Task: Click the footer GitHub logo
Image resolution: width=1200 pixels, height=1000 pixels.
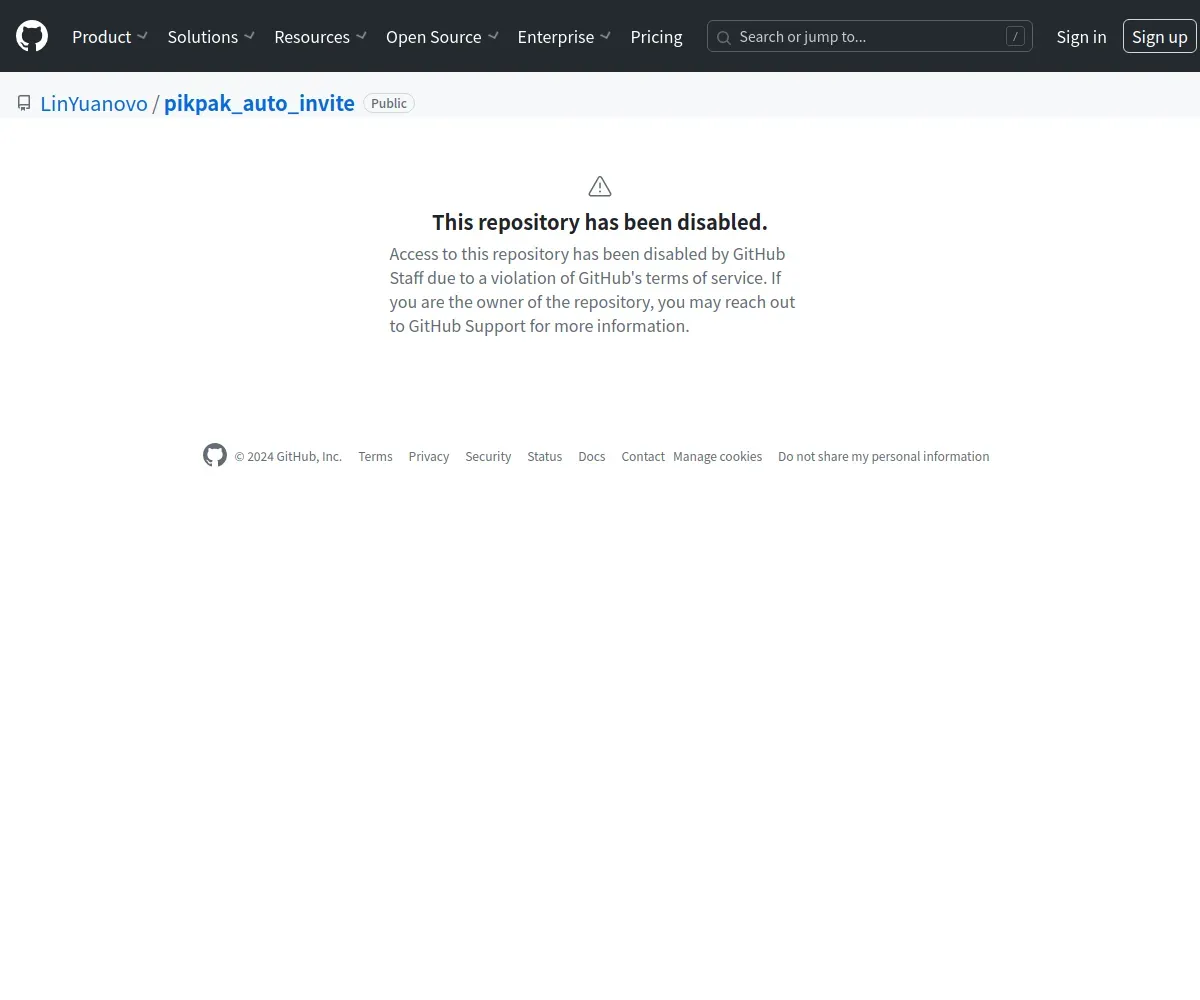Action: [x=215, y=455]
